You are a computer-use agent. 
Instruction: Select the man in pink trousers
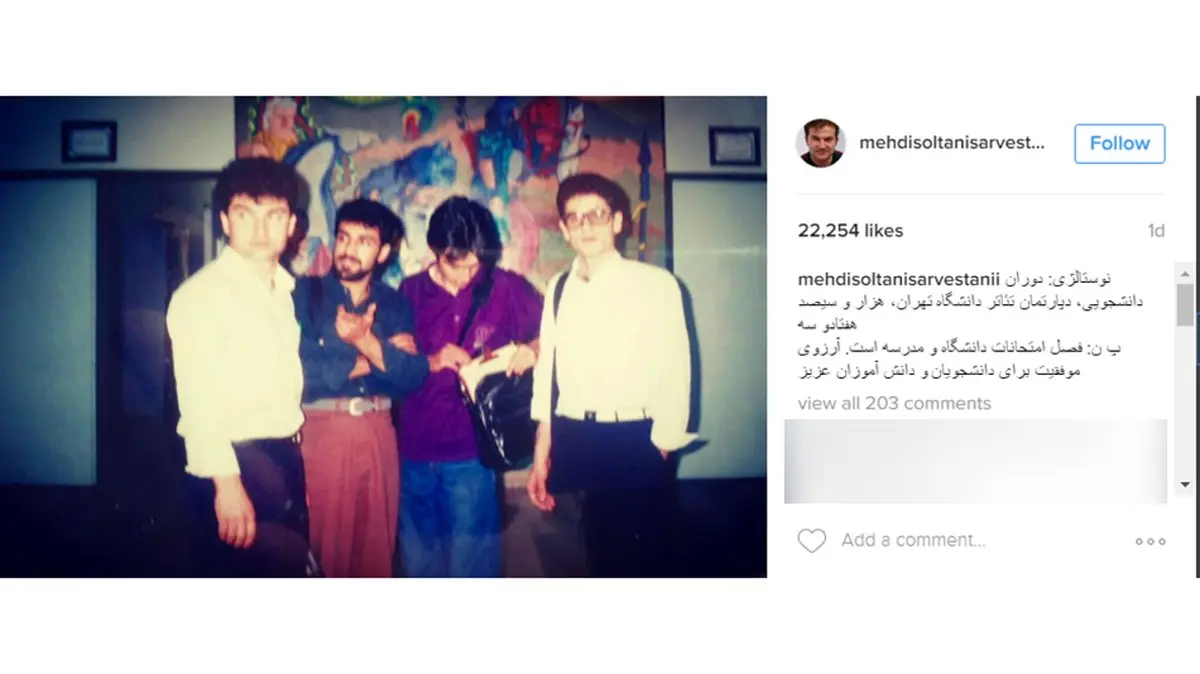click(350, 388)
